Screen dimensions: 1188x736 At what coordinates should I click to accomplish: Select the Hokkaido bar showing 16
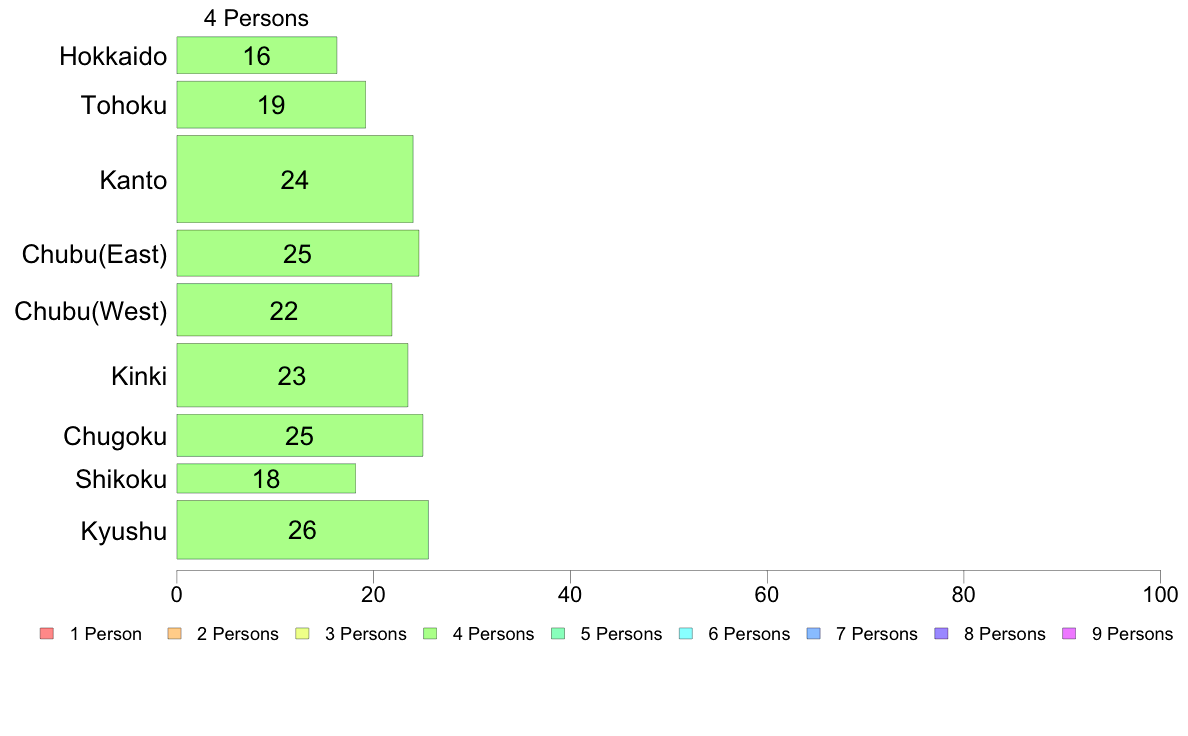tap(257, 55)
